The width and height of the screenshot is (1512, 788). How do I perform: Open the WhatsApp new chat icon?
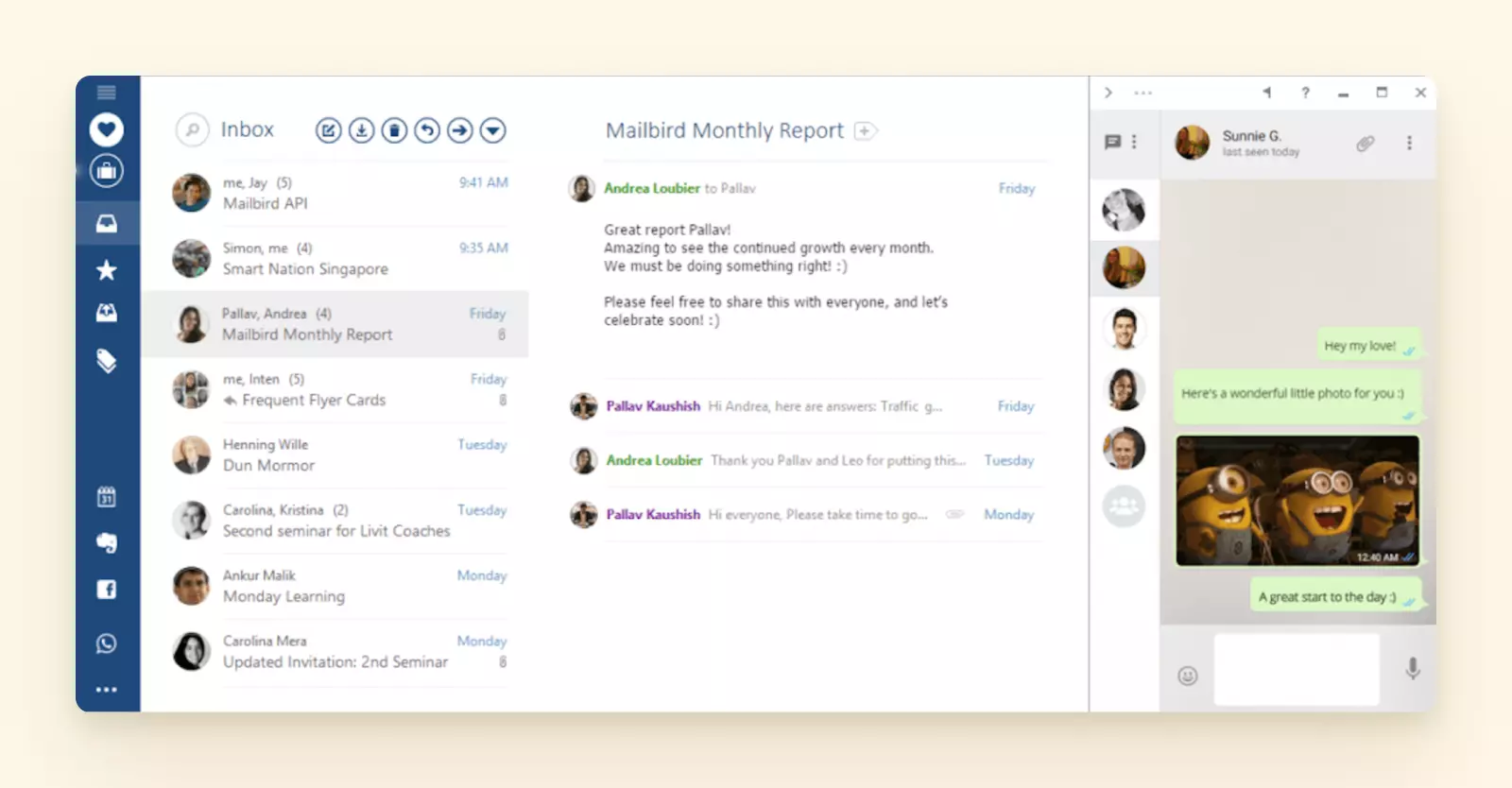point(1113,142)
